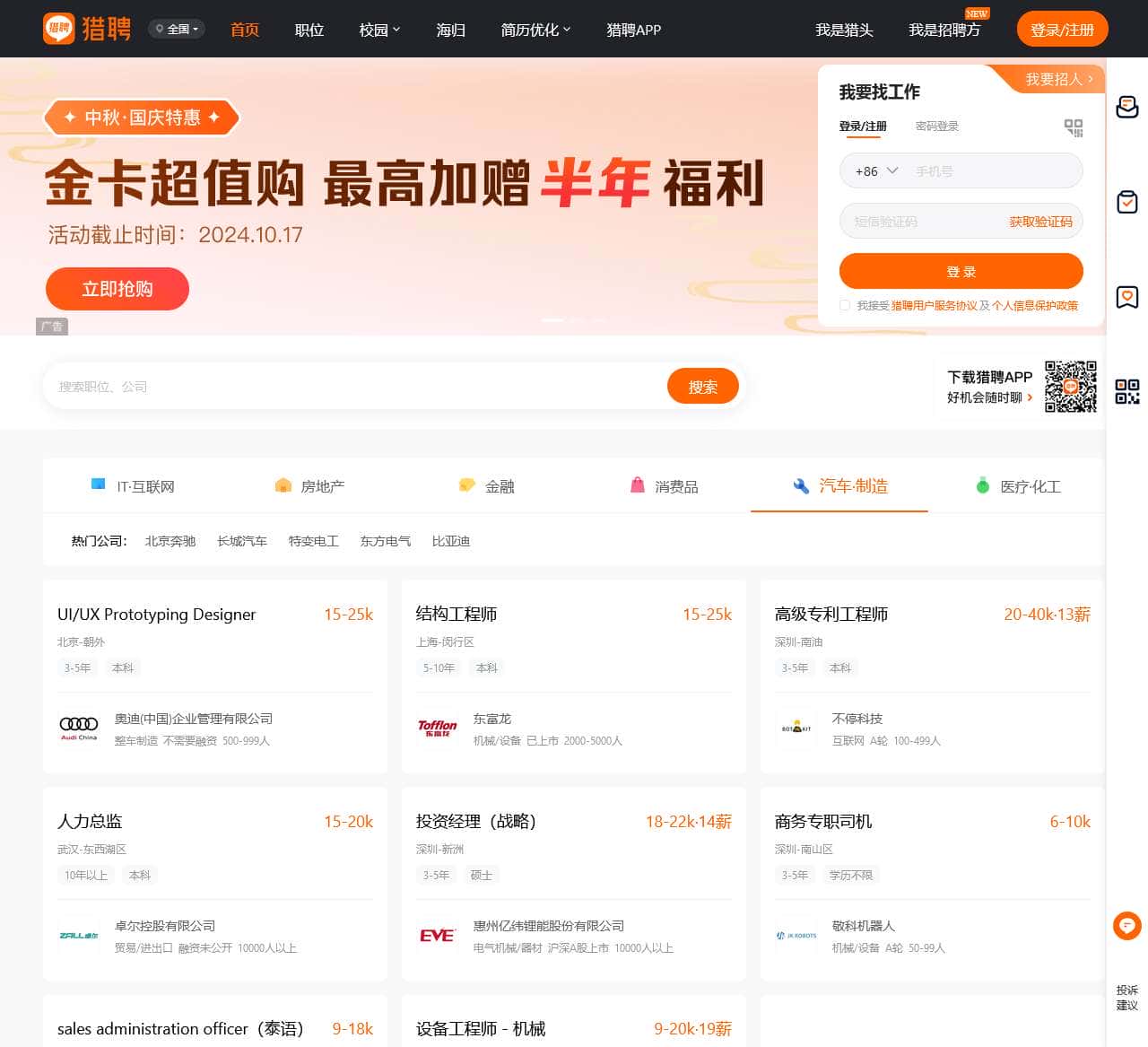Open 设备工程师 - 机械 job listing
This screenshot has width=1148, height=1047.
[481, 1029]
